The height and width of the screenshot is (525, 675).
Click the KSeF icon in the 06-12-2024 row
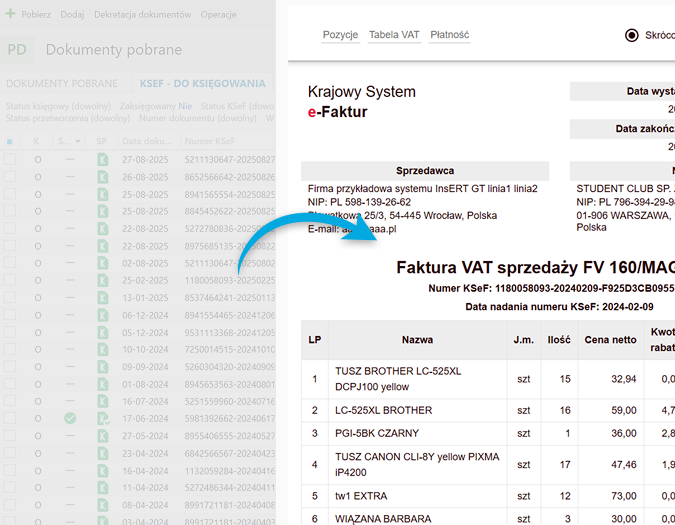point(102,315)
